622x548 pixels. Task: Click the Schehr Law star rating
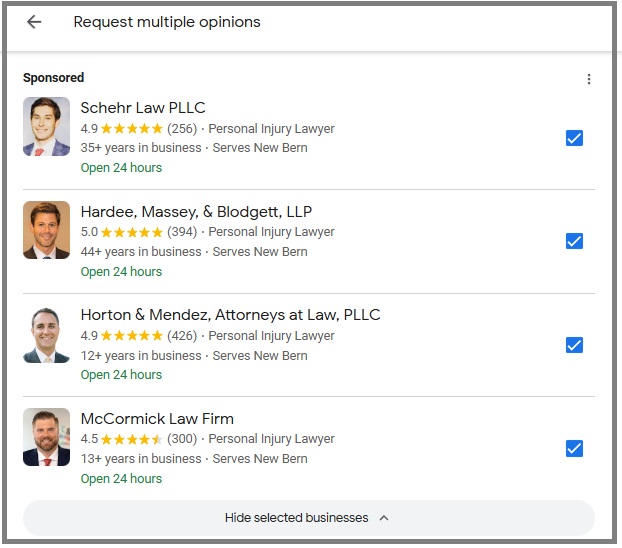[131, 129]
